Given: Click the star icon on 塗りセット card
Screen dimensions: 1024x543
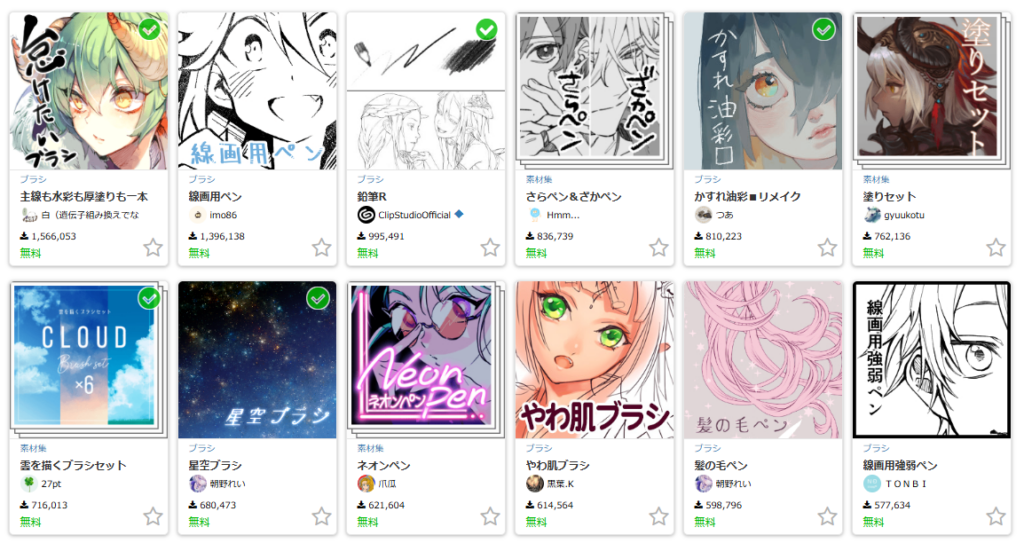Looking at the screenshot, I should (x=995, y=248).
